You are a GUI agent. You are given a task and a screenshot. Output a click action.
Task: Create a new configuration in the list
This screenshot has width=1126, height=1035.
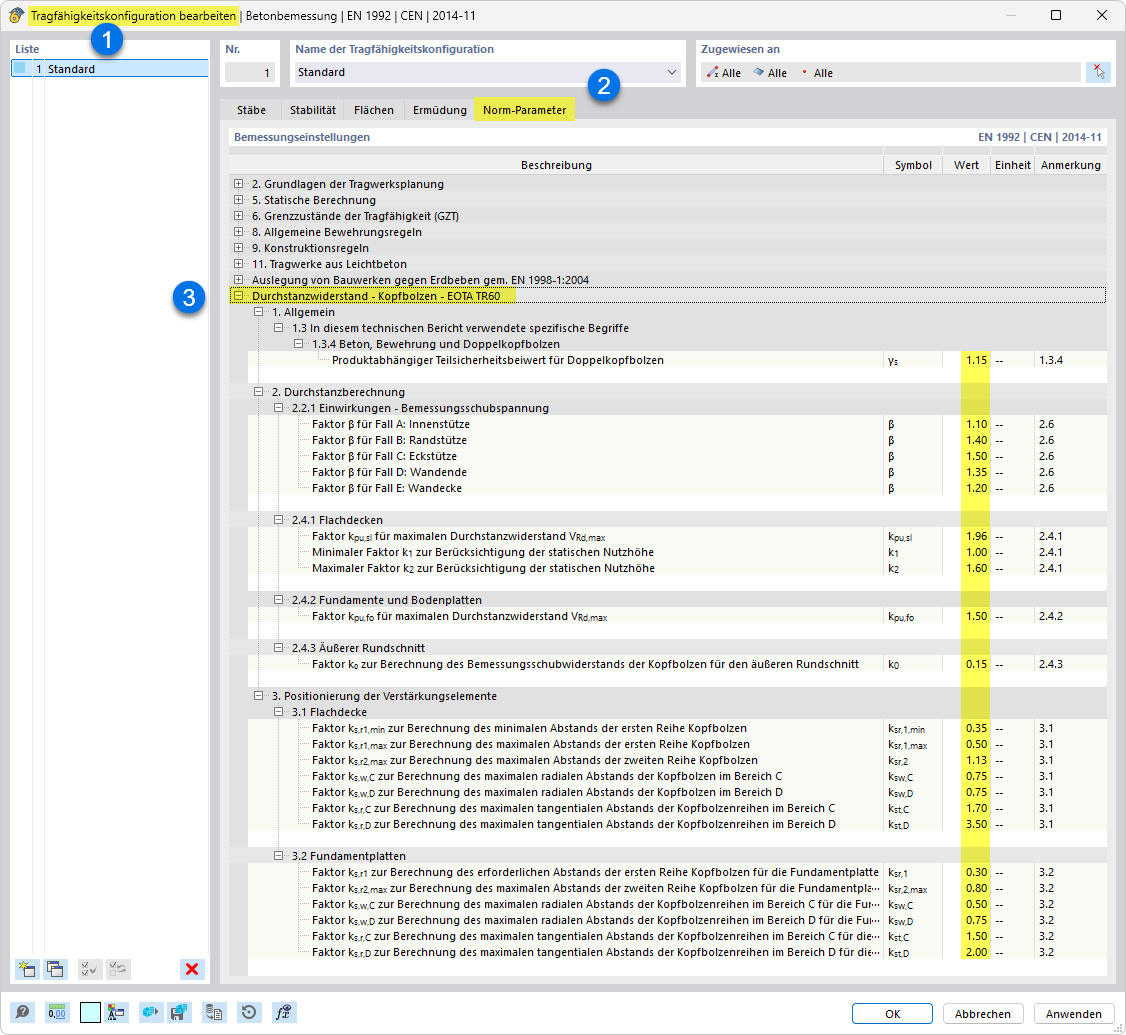(27, 969)
